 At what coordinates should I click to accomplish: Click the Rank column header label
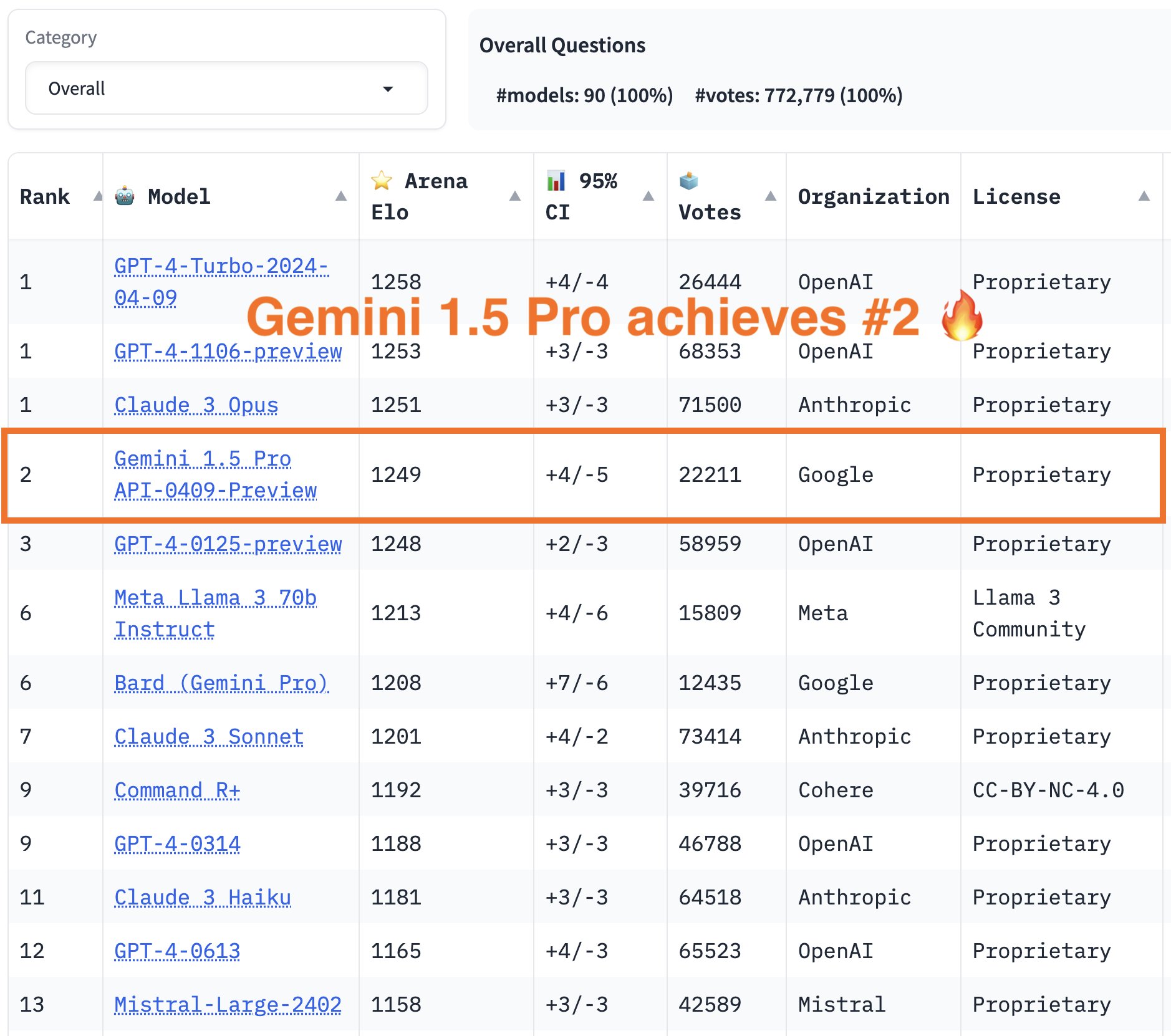click(x=45, y=196)
